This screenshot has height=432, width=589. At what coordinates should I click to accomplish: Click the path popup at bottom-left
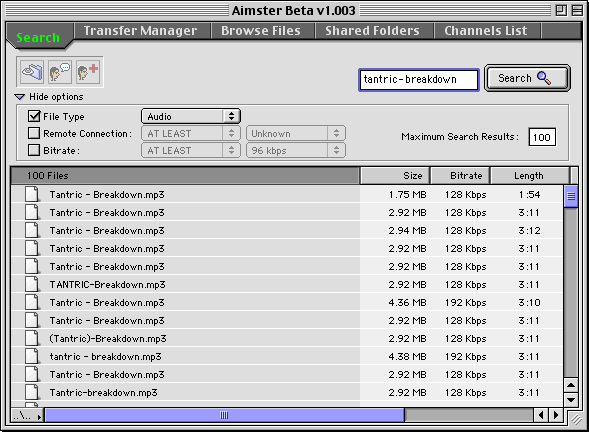pos(27,415)
